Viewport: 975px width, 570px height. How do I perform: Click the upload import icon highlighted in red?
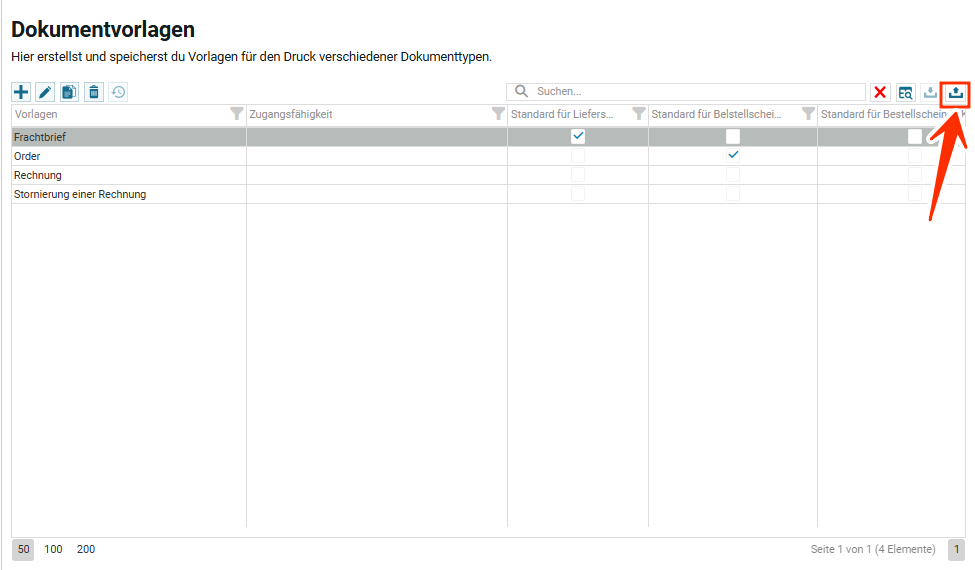click(x=956, y=92)
